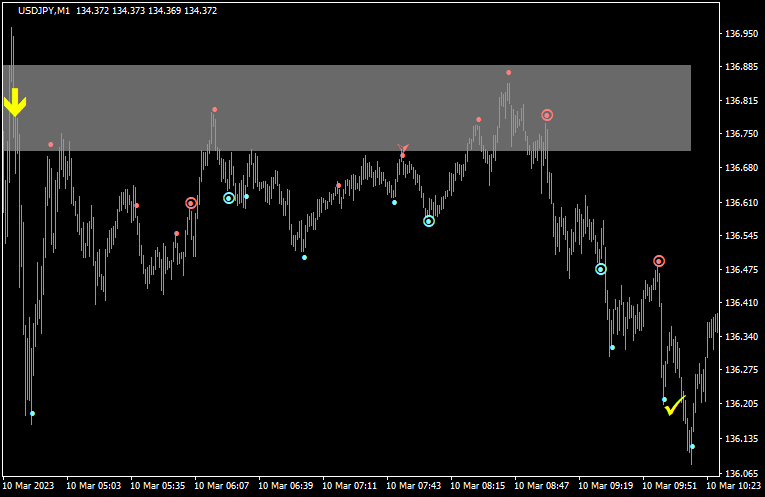
Task: Click the 10 Mar 2023 date label
Action: click(x=29, y=486)
